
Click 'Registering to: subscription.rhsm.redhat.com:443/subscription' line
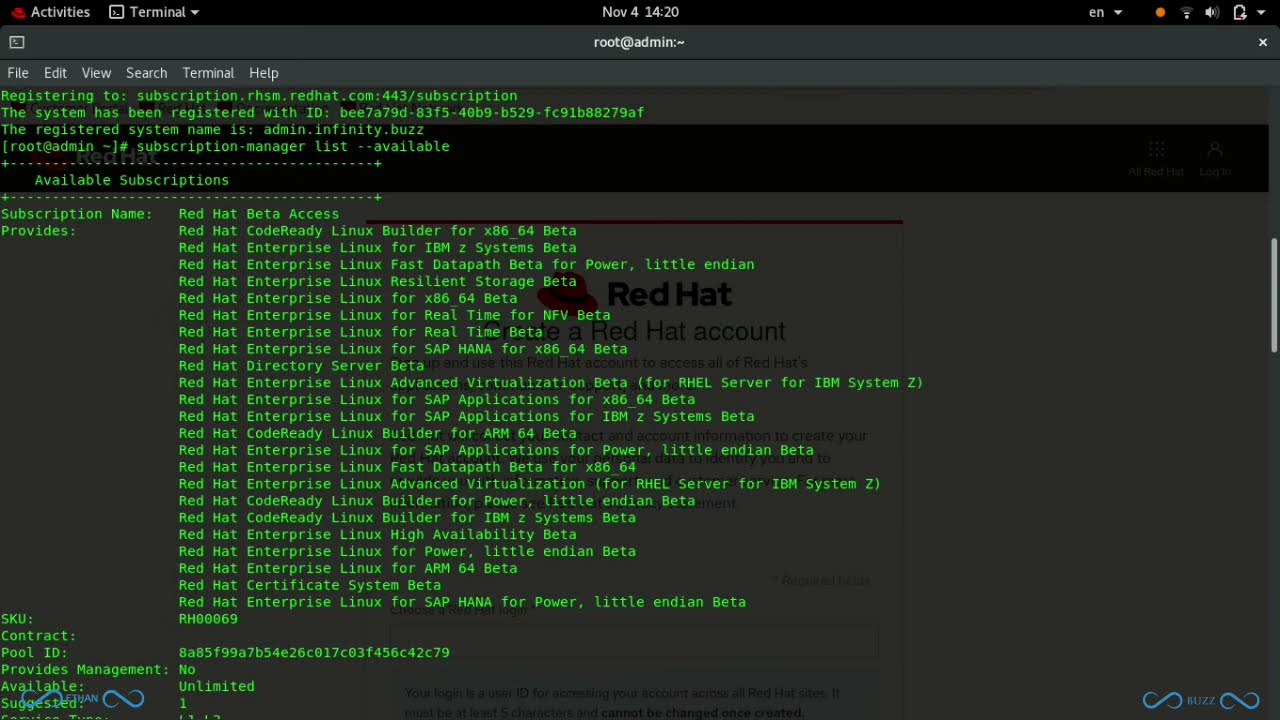click(259, 96)
